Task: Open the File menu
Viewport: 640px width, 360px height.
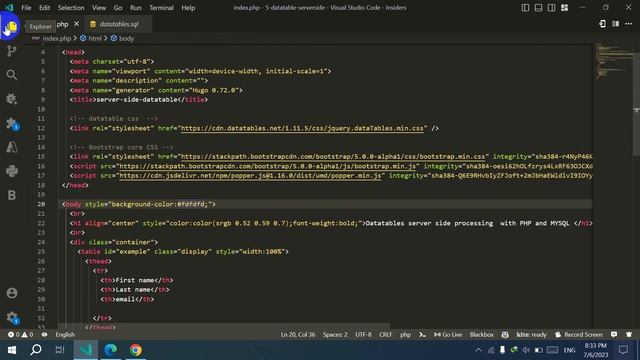Action: pyautogui.click(x=26, y=8)
